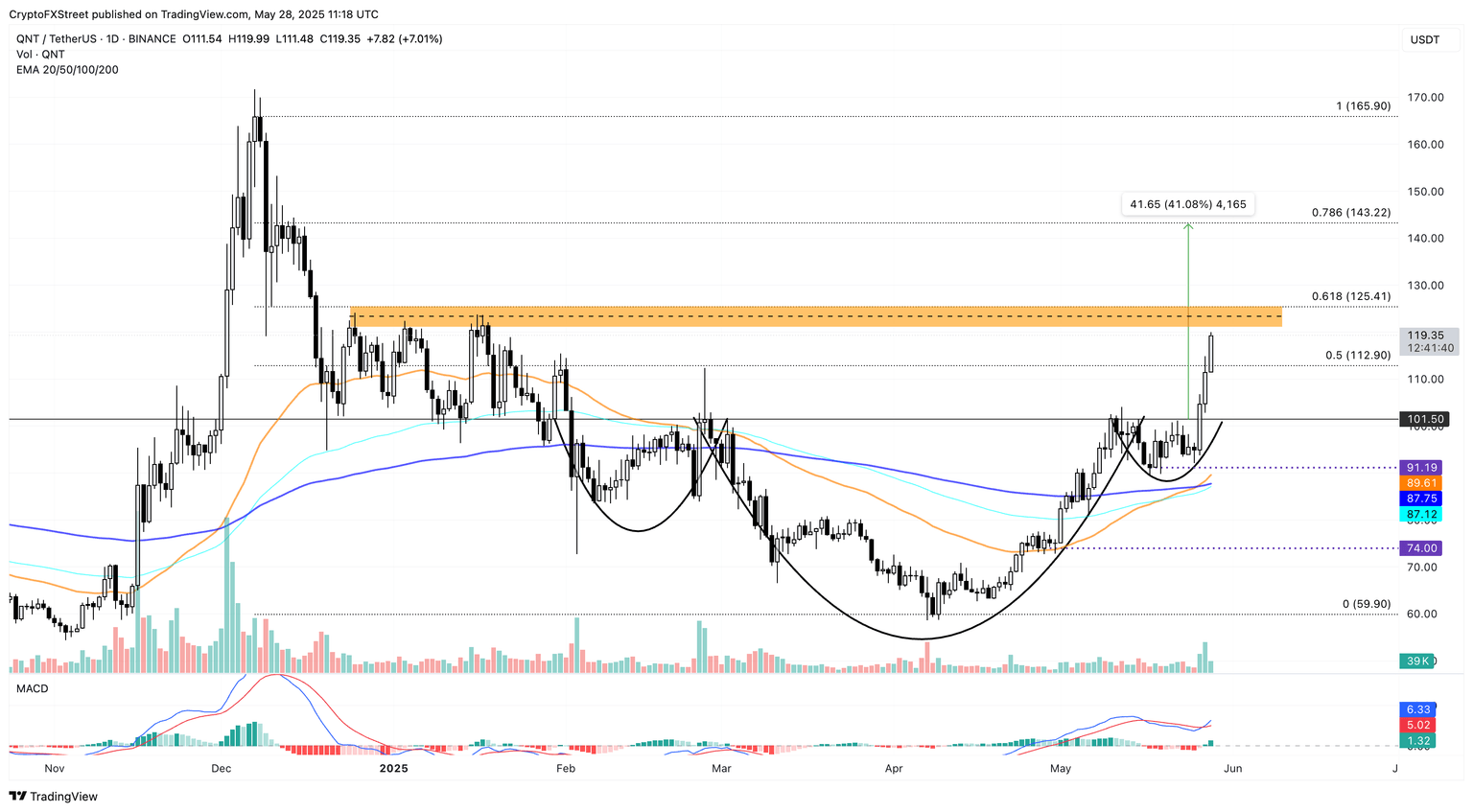Click the 2025 label on the time axis
1473x812 pixels.
393,768
